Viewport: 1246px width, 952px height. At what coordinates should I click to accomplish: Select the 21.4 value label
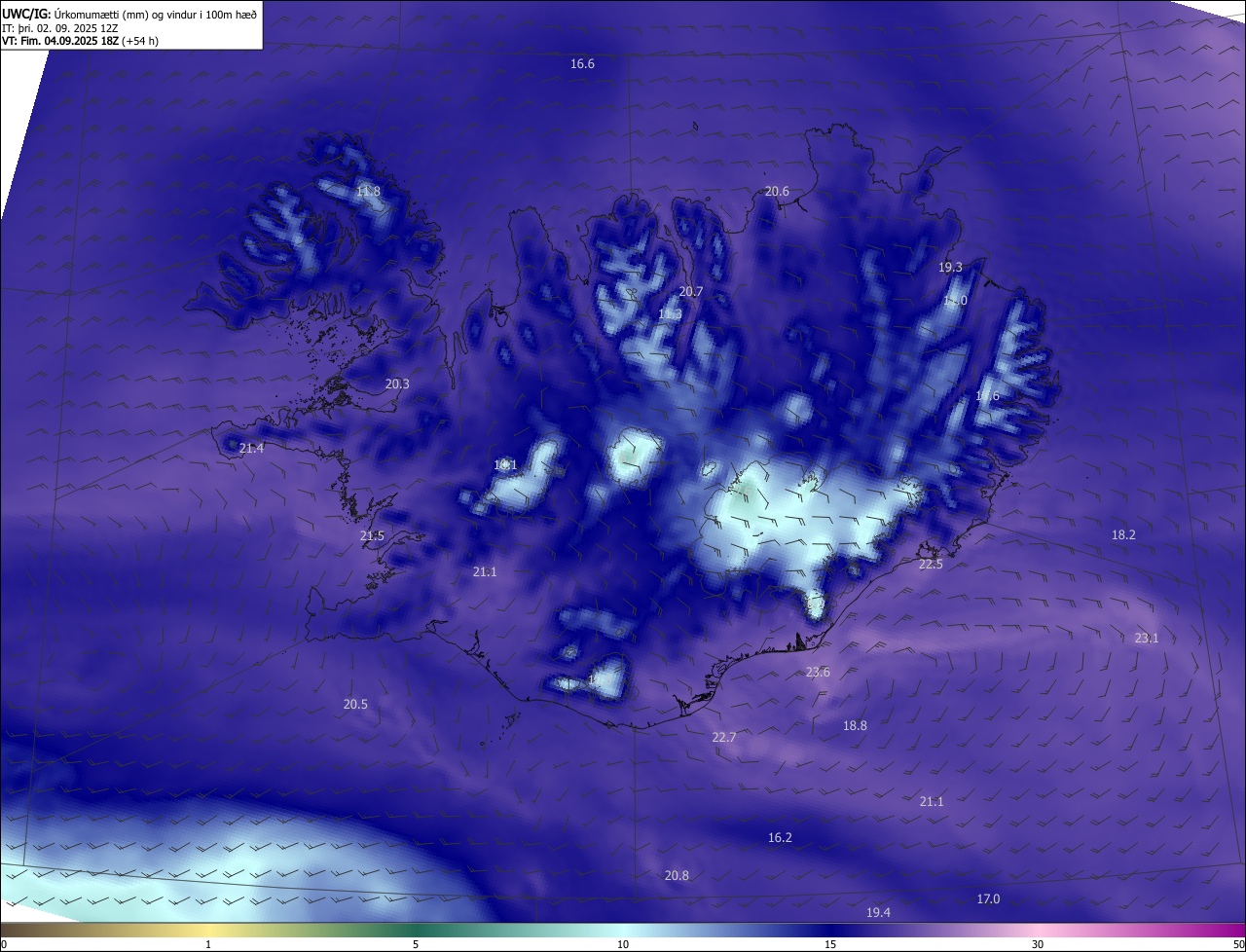(251, 448)
